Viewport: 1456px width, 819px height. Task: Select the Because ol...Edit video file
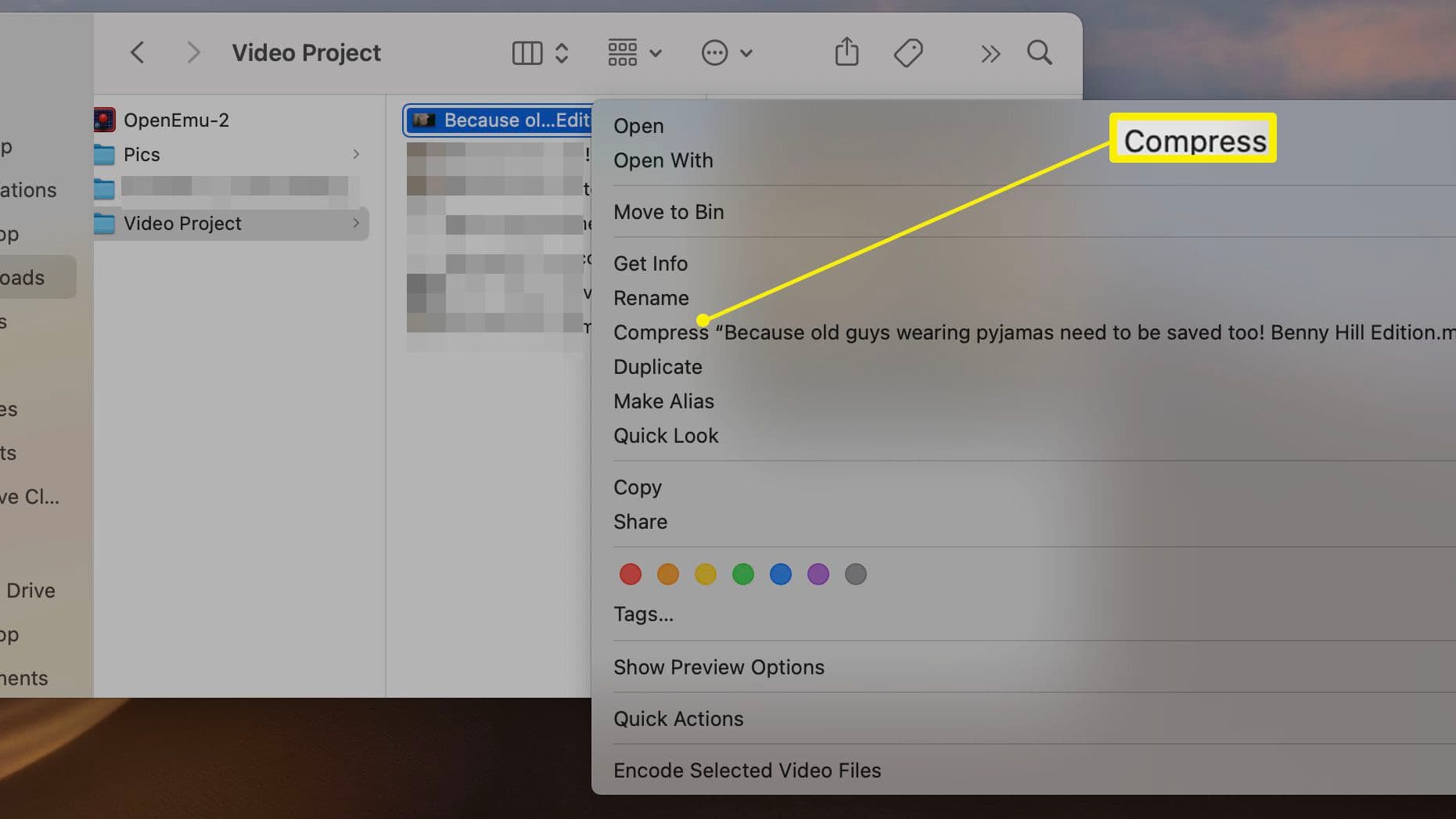pyautogui.click(x=498, y=120)
